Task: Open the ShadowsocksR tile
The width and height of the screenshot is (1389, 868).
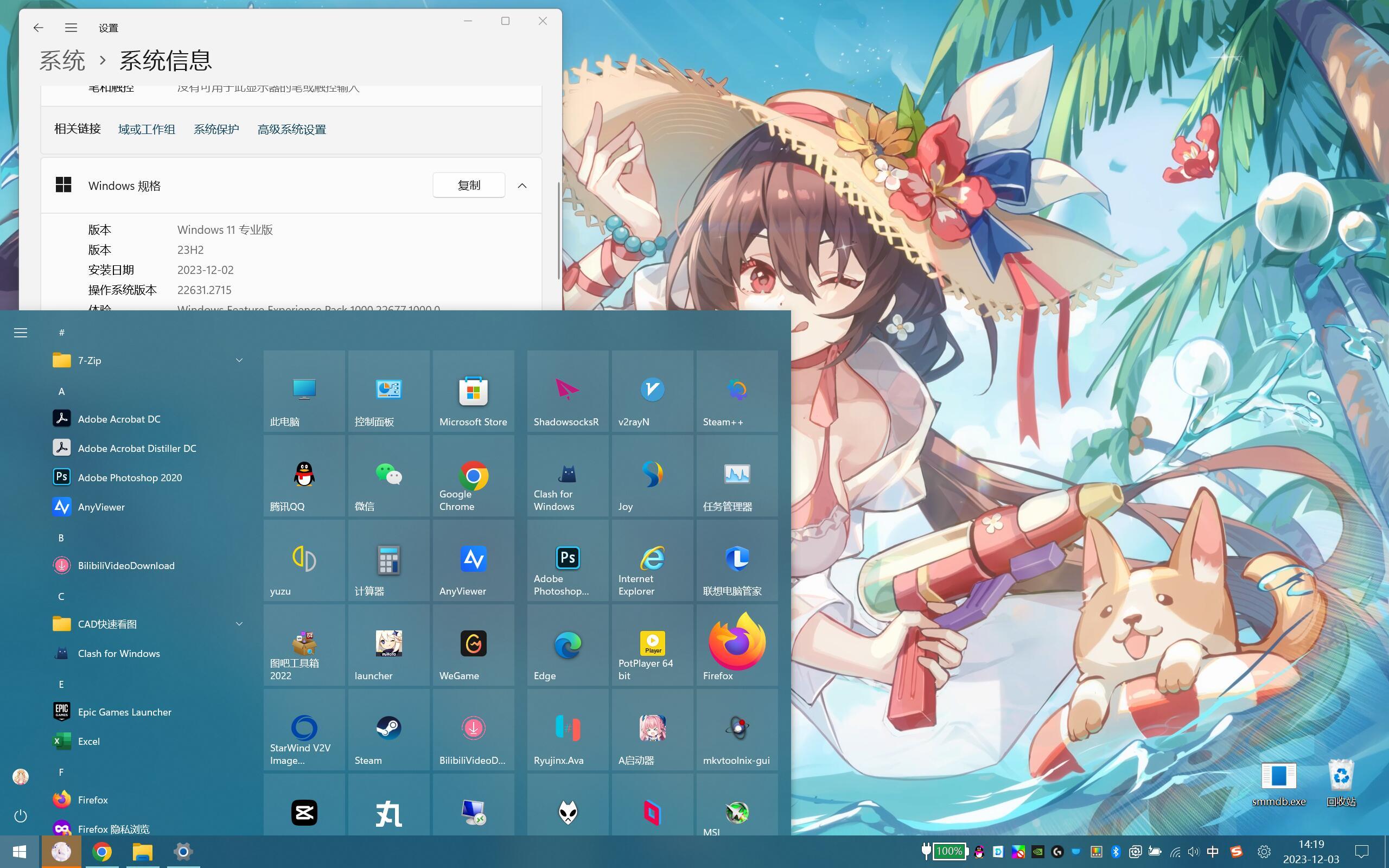Action: (567, 391)
